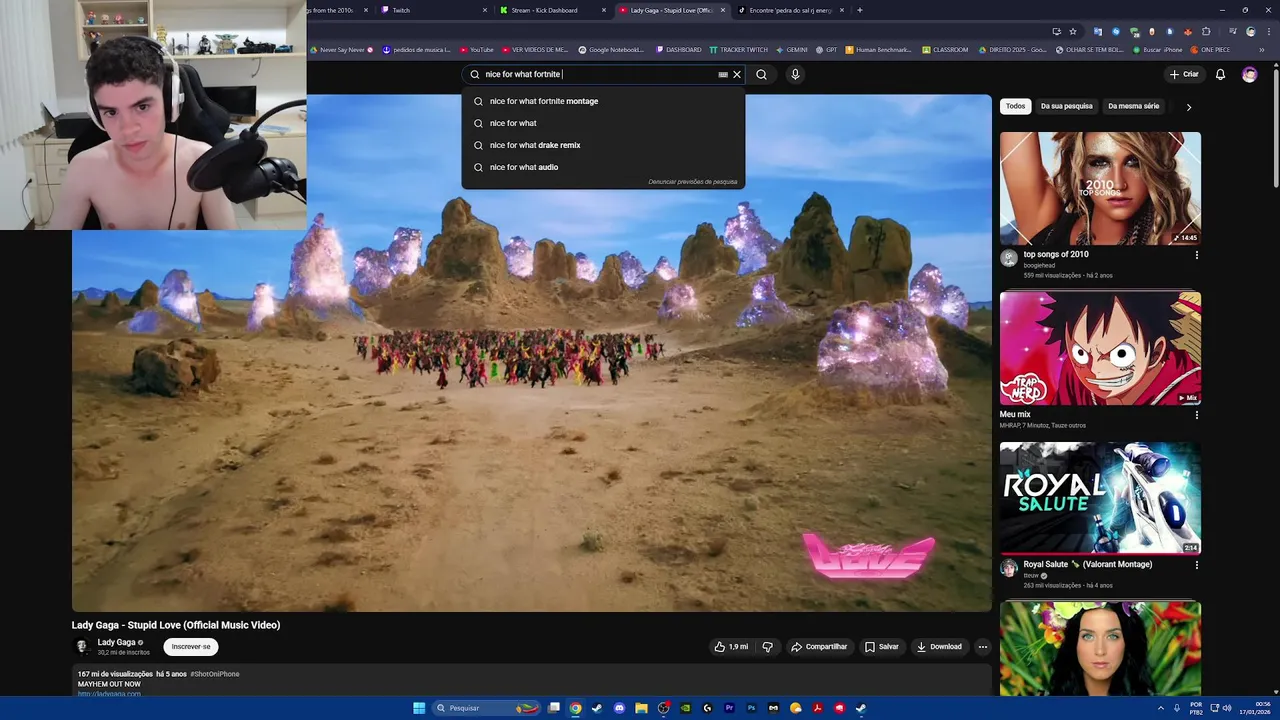The height and width of the screenshot is (720, 1280).
Task: Open the GEMINI bookmark
Action: [792, 49]
